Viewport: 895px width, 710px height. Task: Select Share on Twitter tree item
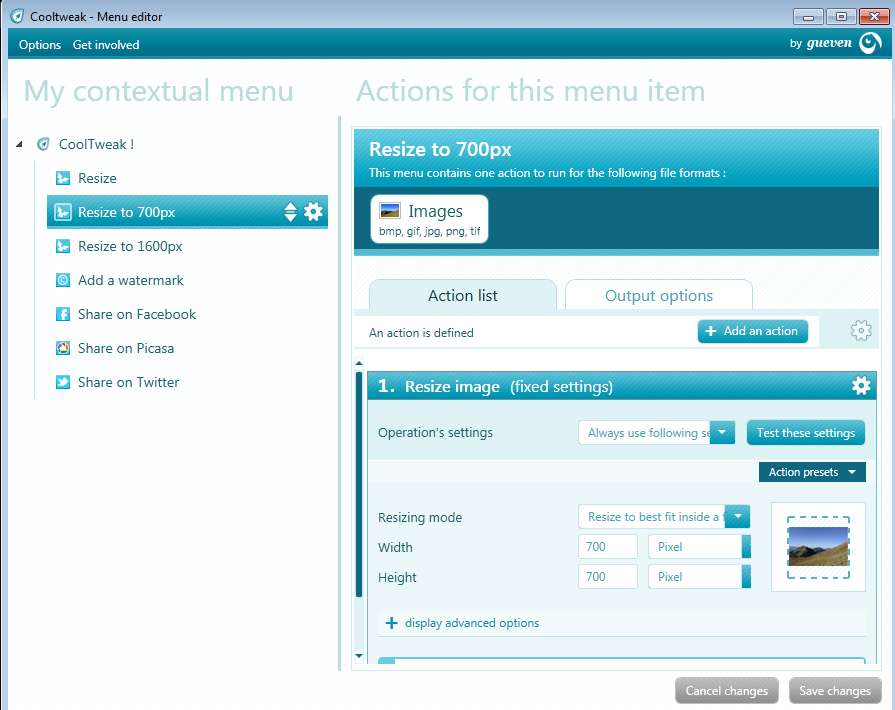[128, 382]
